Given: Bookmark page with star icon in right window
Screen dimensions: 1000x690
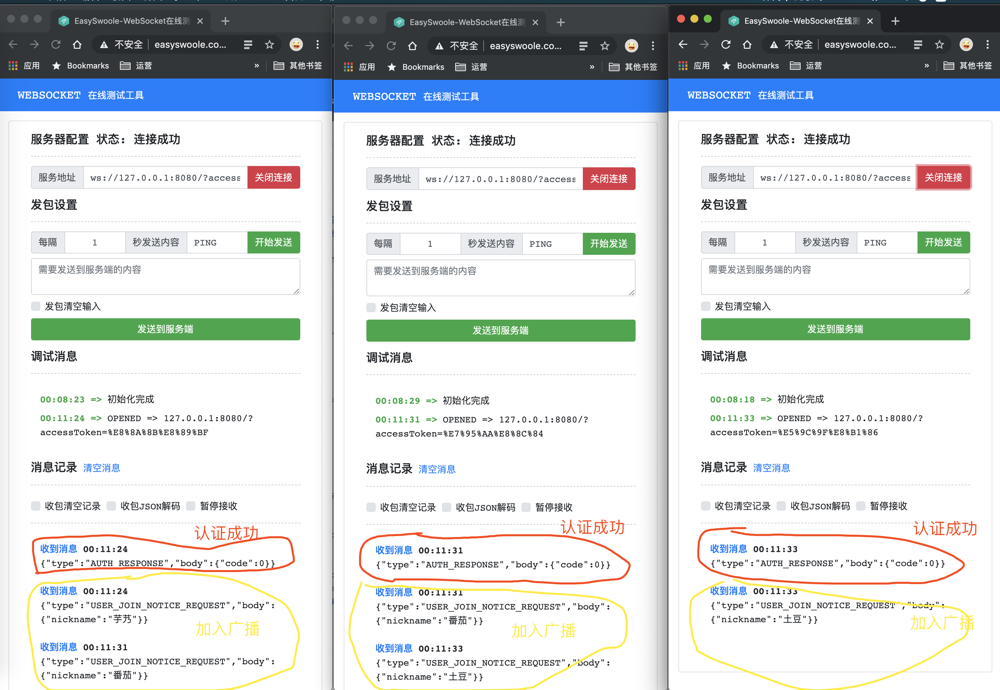Looking at the screenshot, I should point(939,45).
